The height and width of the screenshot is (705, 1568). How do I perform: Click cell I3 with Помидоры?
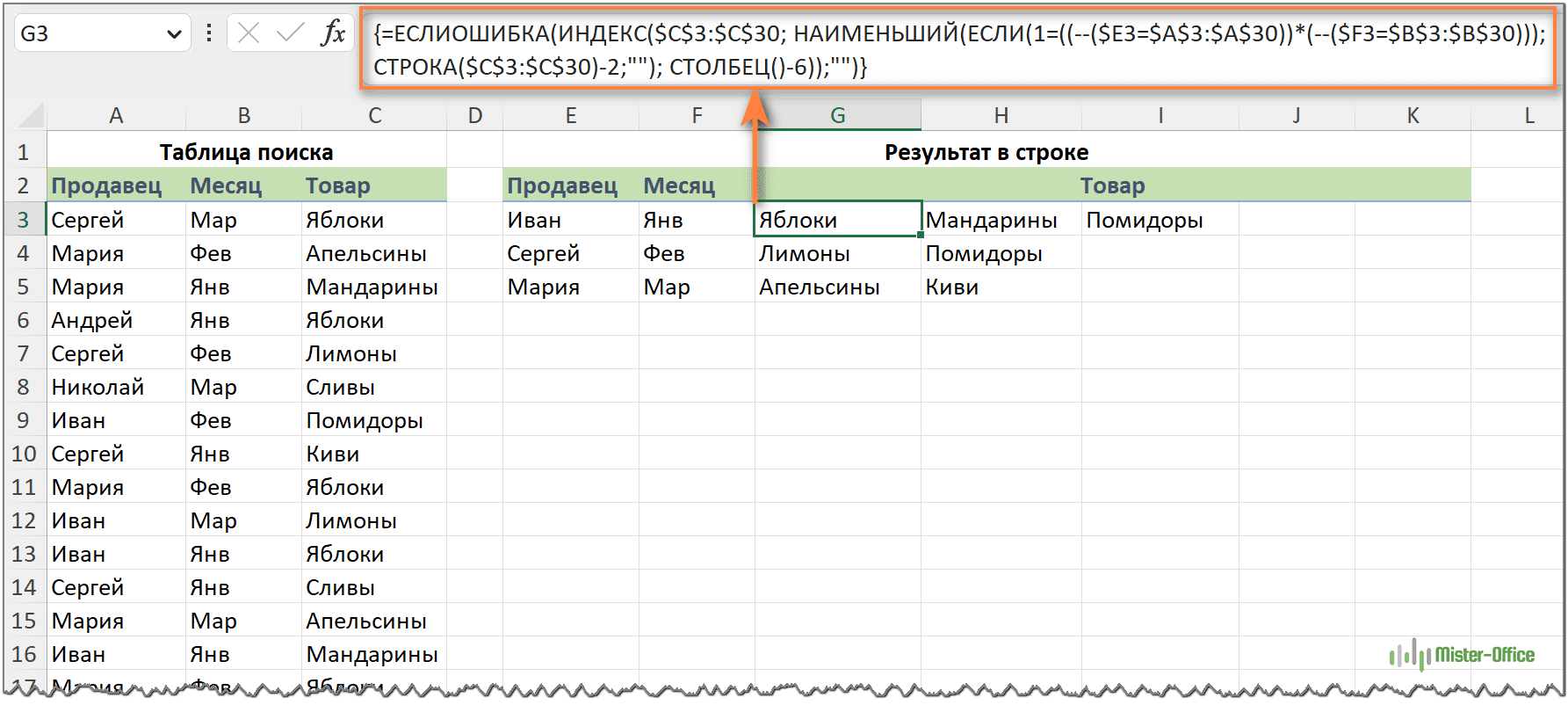coord(1159,220)
